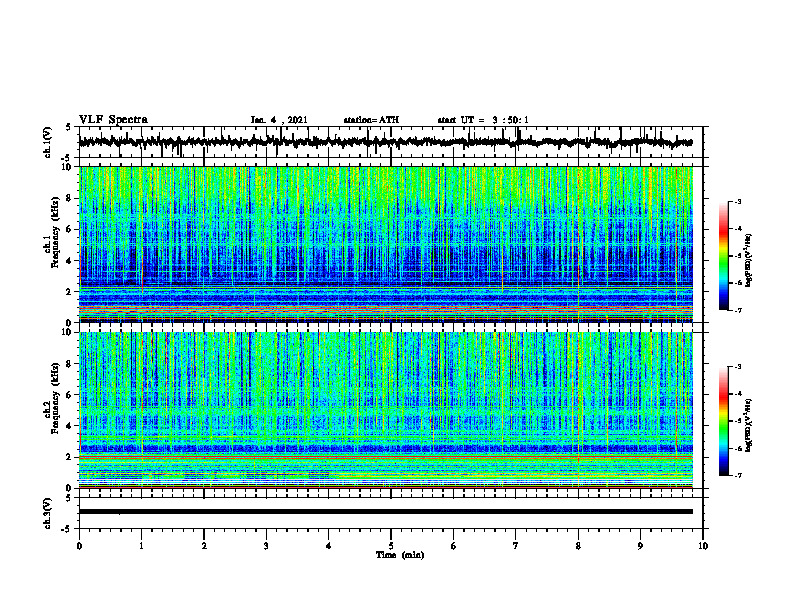Click the -5 tick on ch.3(V) axis
Viewport: 792px width, 612px height.
[66, 529]
